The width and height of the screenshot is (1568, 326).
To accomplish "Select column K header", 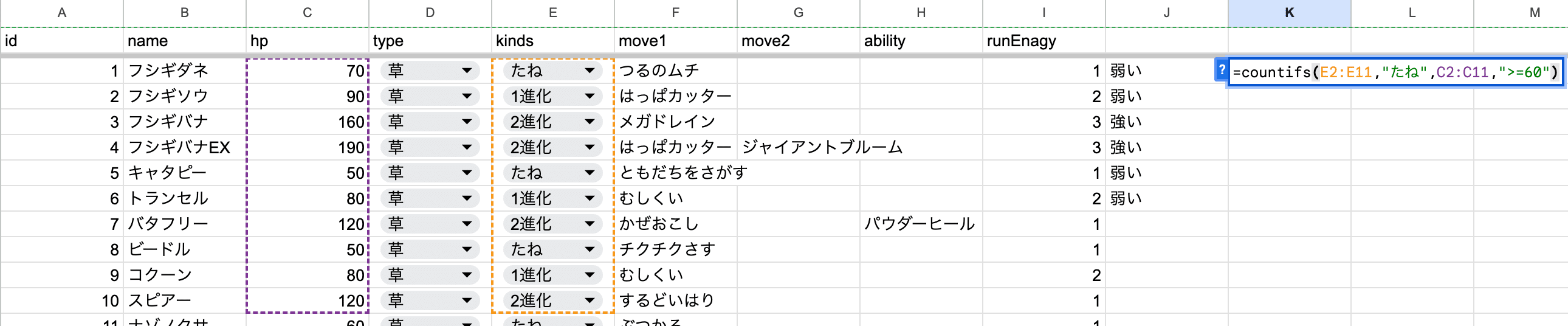I will [1289, 13].
